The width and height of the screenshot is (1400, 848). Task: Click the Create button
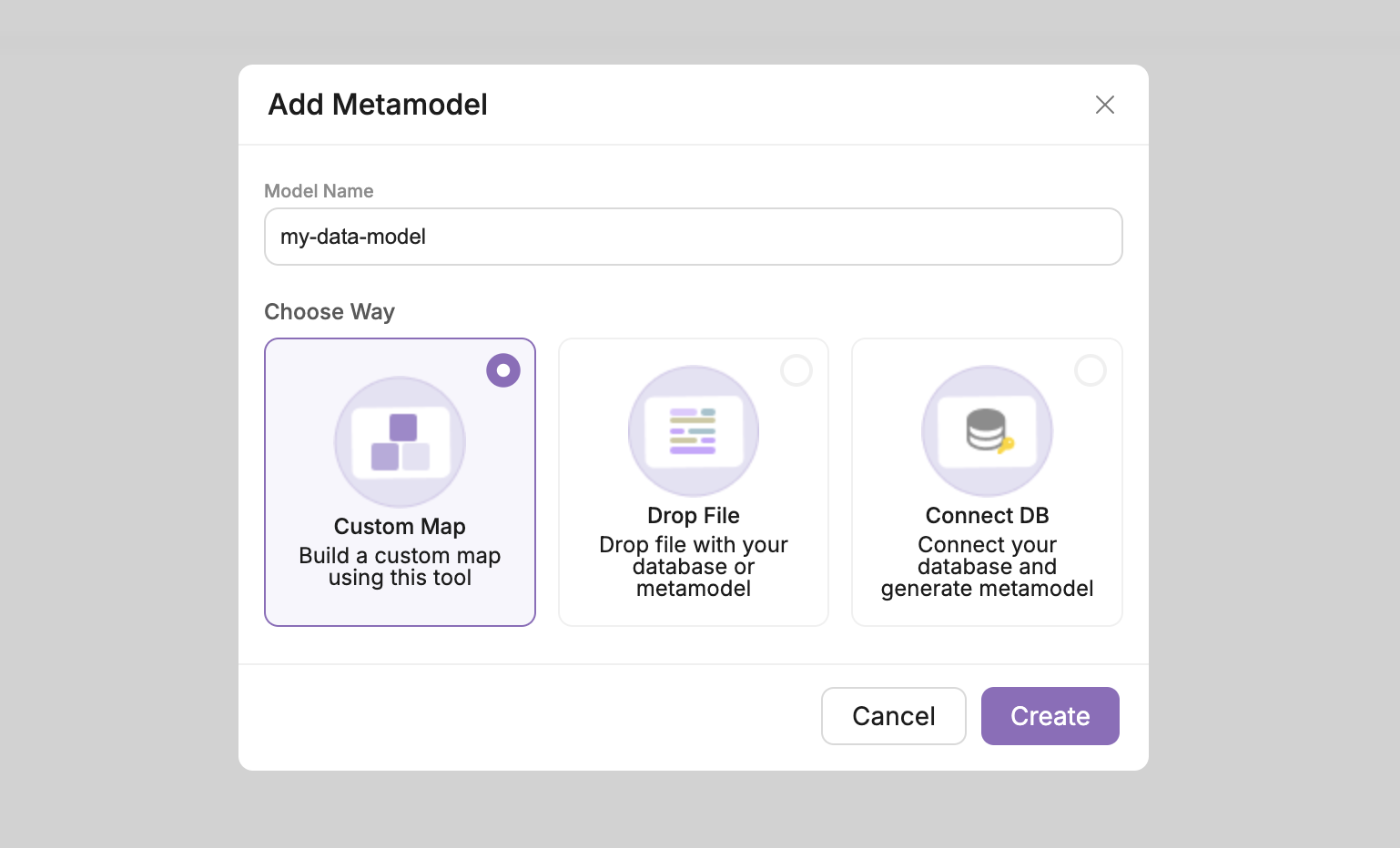click(x=1050, y=716)
